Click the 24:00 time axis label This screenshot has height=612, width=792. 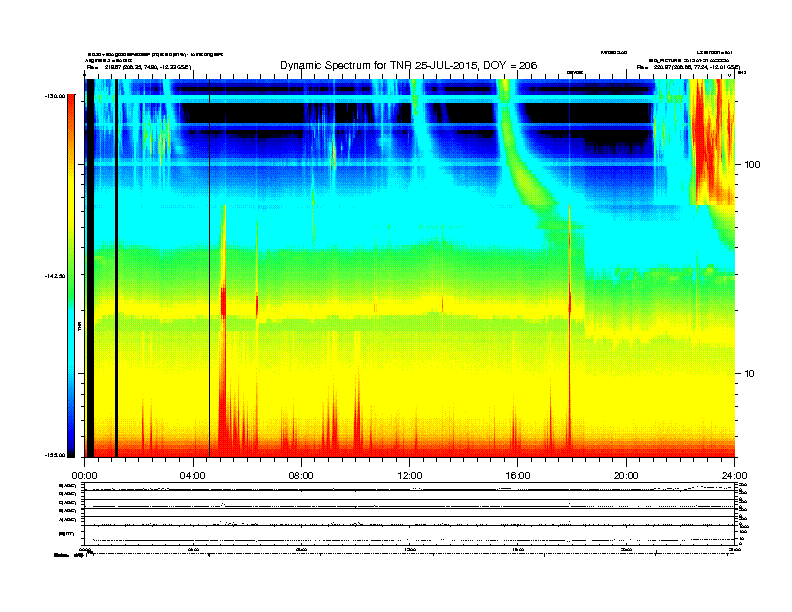point(734,476)
